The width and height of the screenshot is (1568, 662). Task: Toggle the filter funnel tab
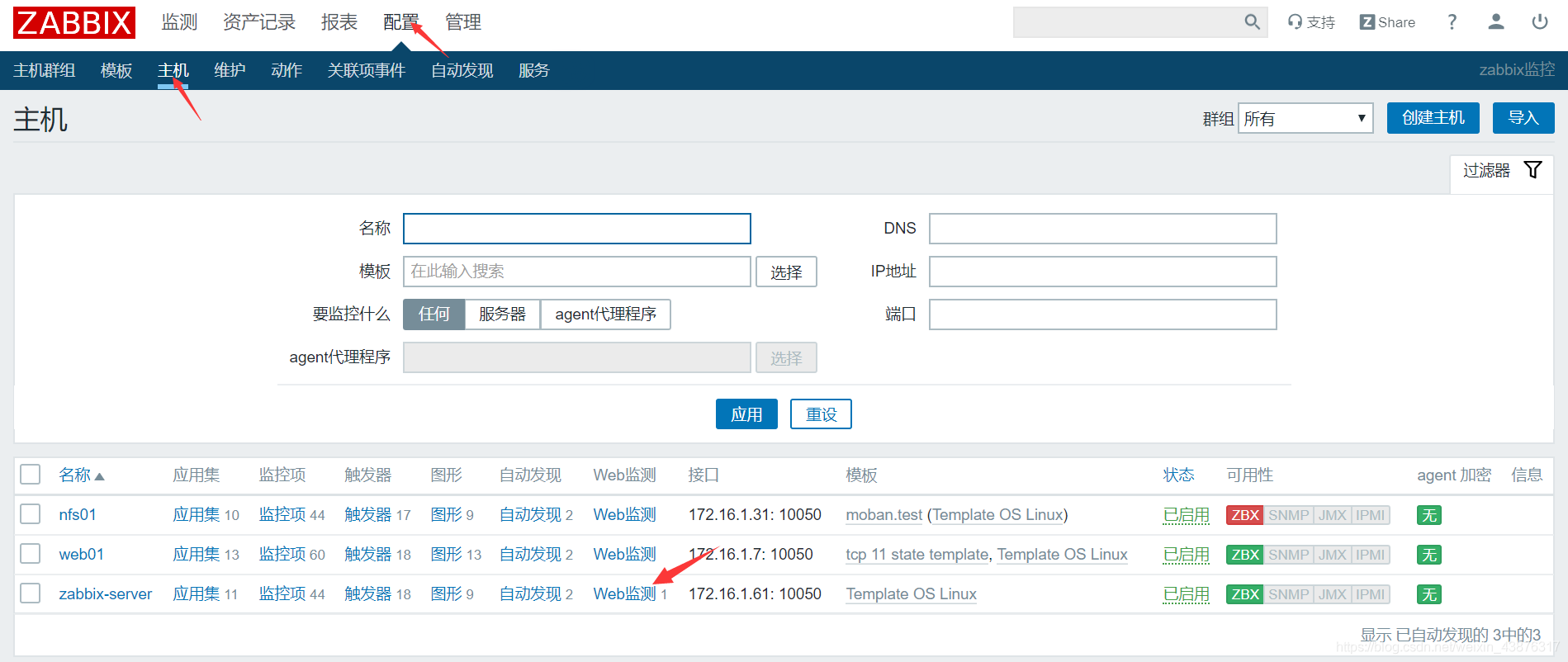[1502, 171]
